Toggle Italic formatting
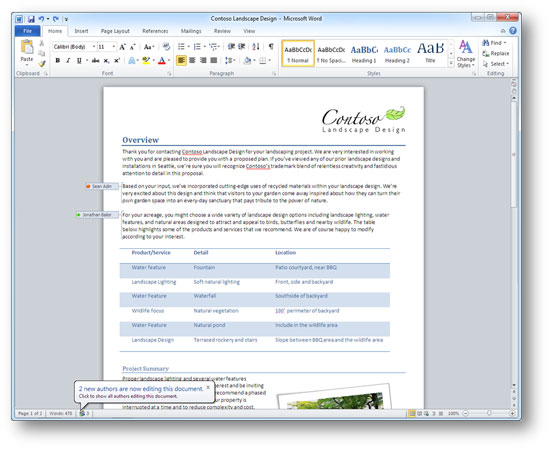This screenshot has height=449, width=550. [68, 60]
